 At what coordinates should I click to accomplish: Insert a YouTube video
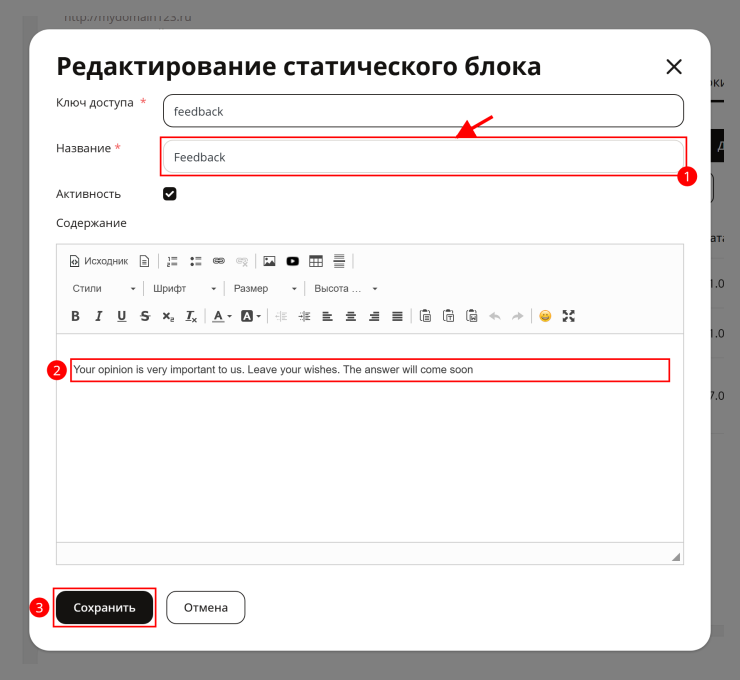click(293, 261)
